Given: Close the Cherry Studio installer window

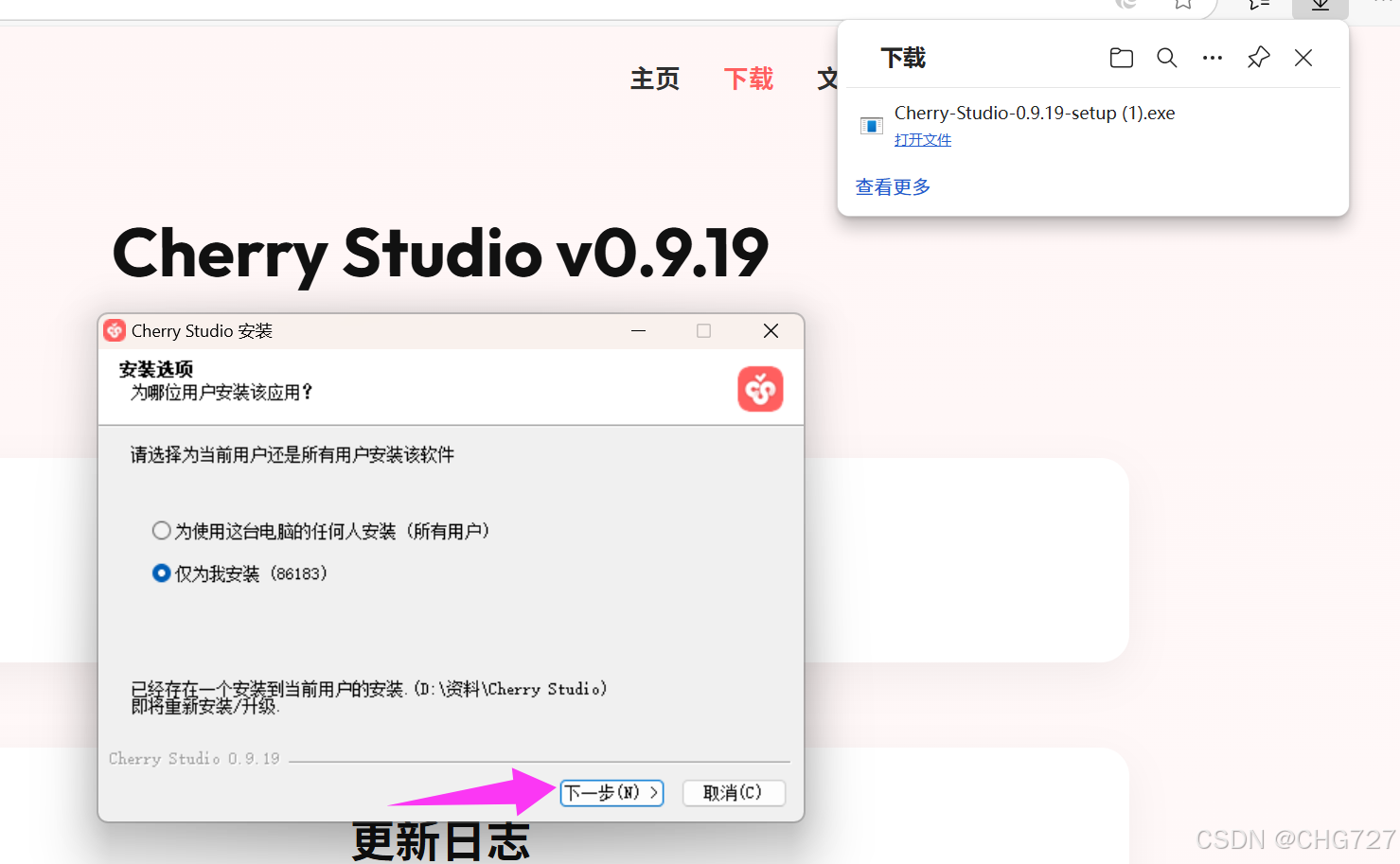Looking at the screenshot, I should pos(771,331).
